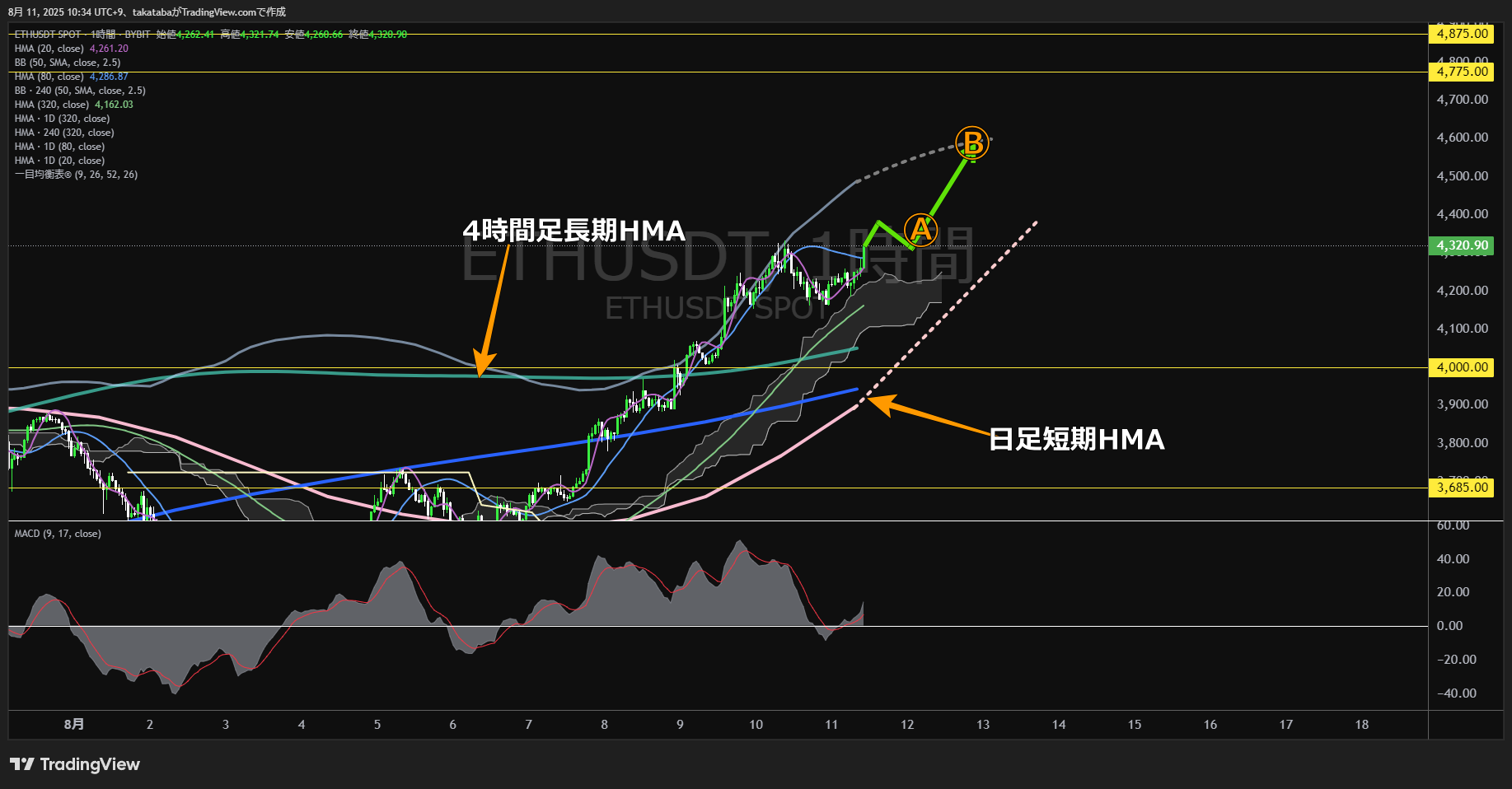Select the HMA · 1D (20, close) legend
This screenshot has height=789, width=1512.
pos(59,161)
